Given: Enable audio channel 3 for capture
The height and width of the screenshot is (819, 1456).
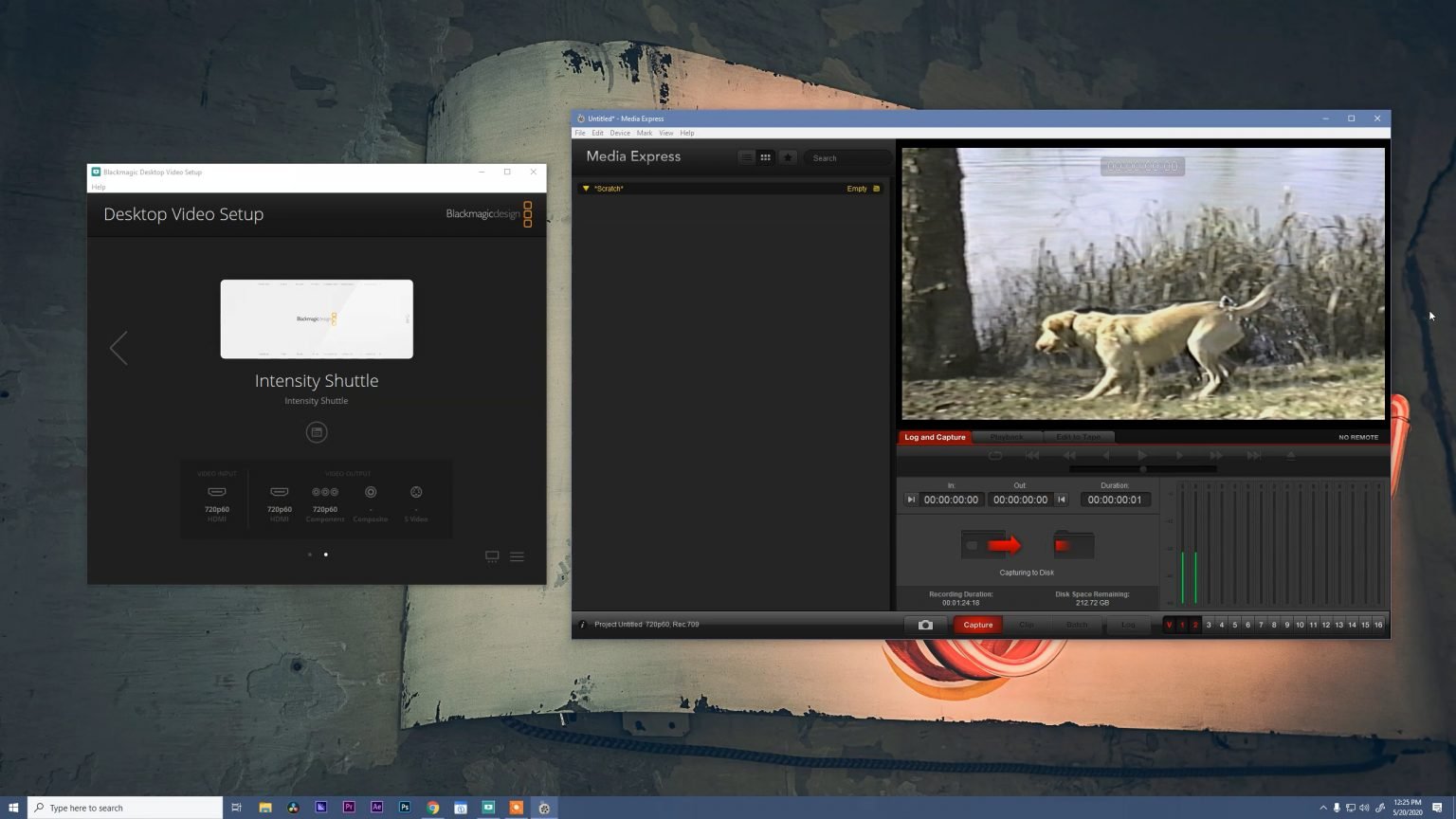Looking at the screenshot, I should (x=1208, y=625).
